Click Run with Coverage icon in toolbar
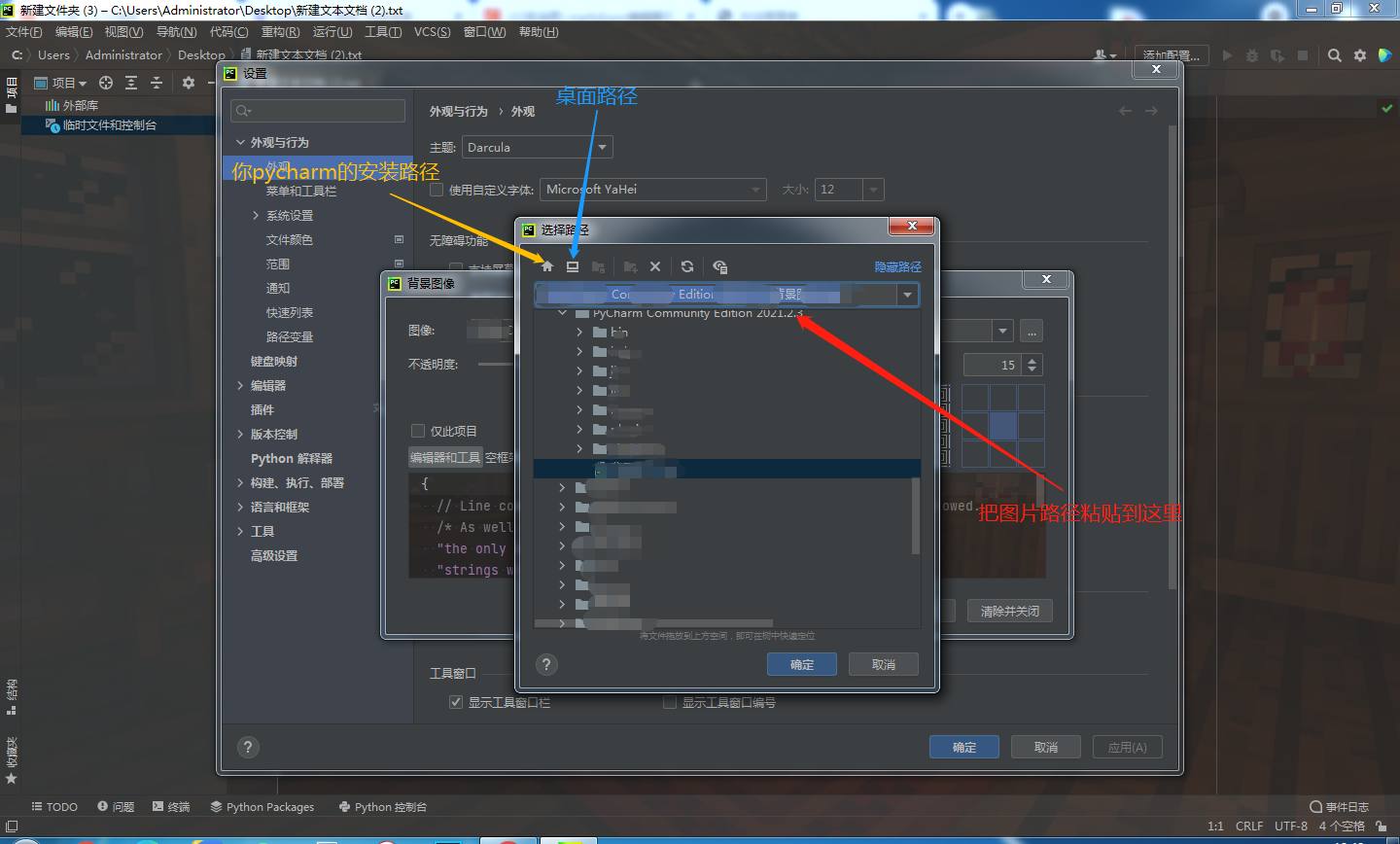 1277,55
